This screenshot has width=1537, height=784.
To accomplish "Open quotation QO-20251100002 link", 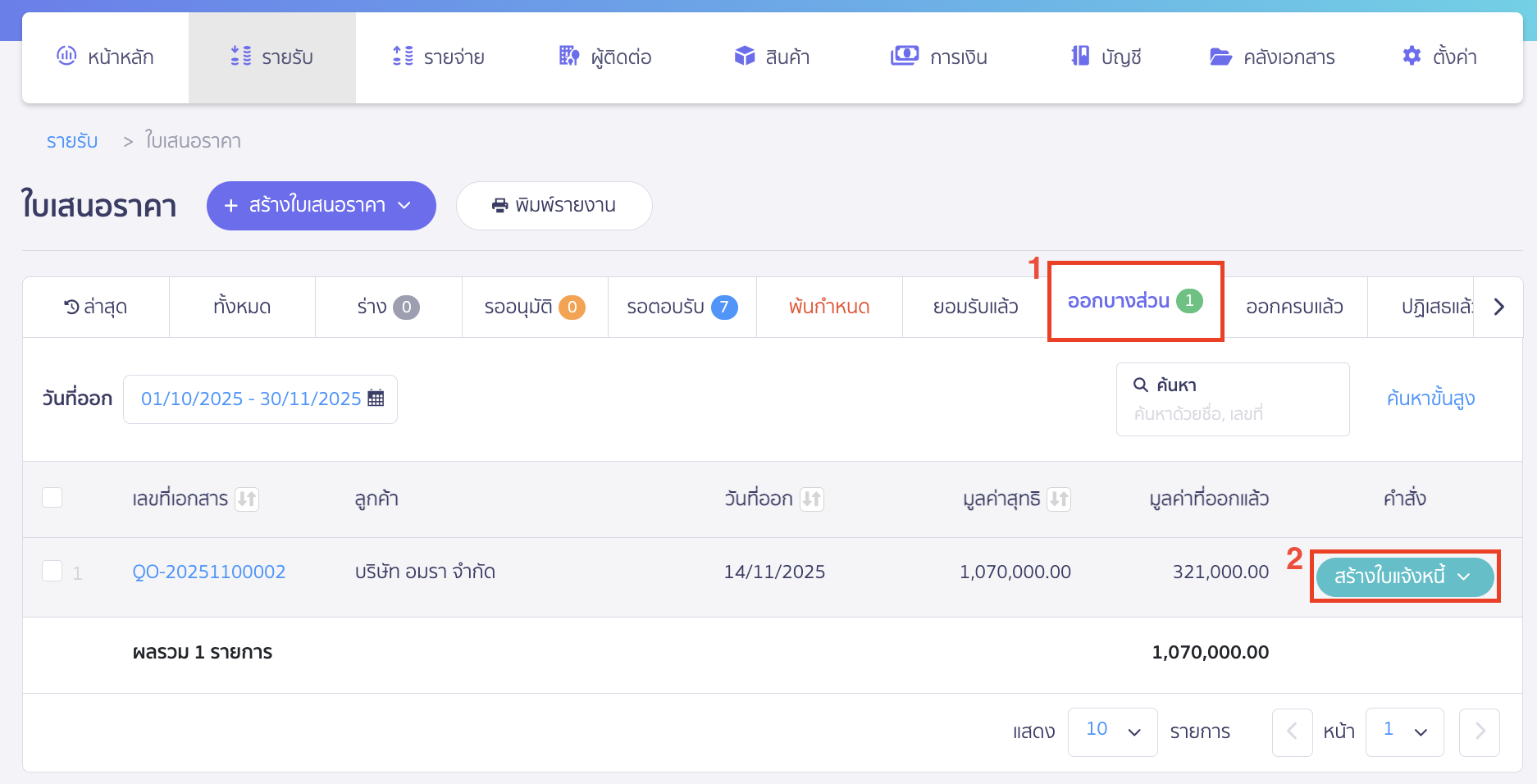I will (209, 572).
